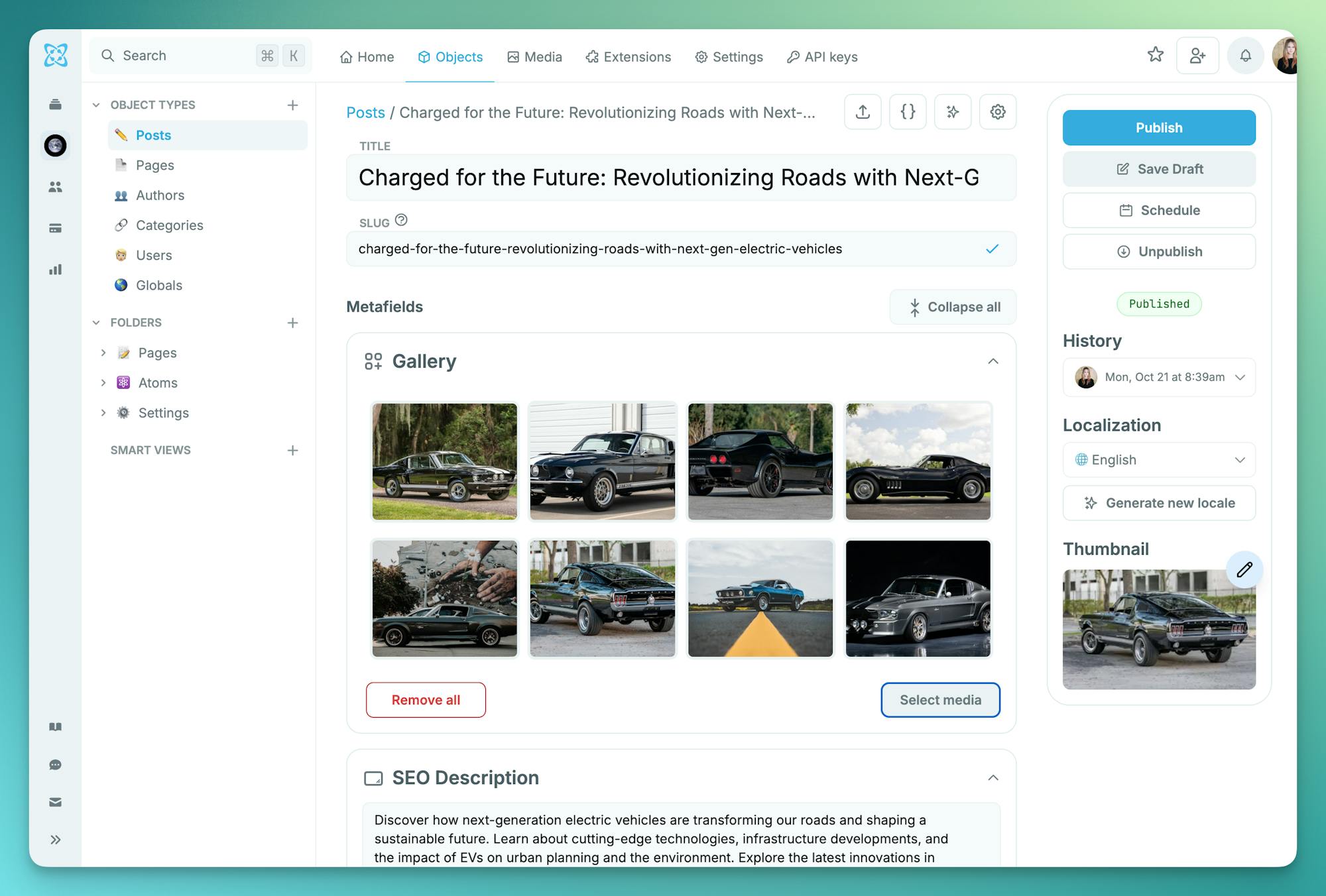Screen dimensions: 1326x896
Task: Open the English localization dropdown
Action: coord(1159,460)
